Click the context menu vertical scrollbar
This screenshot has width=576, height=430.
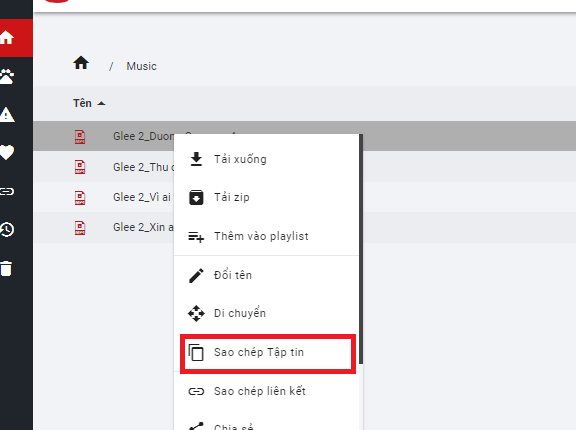coord(361,249)
